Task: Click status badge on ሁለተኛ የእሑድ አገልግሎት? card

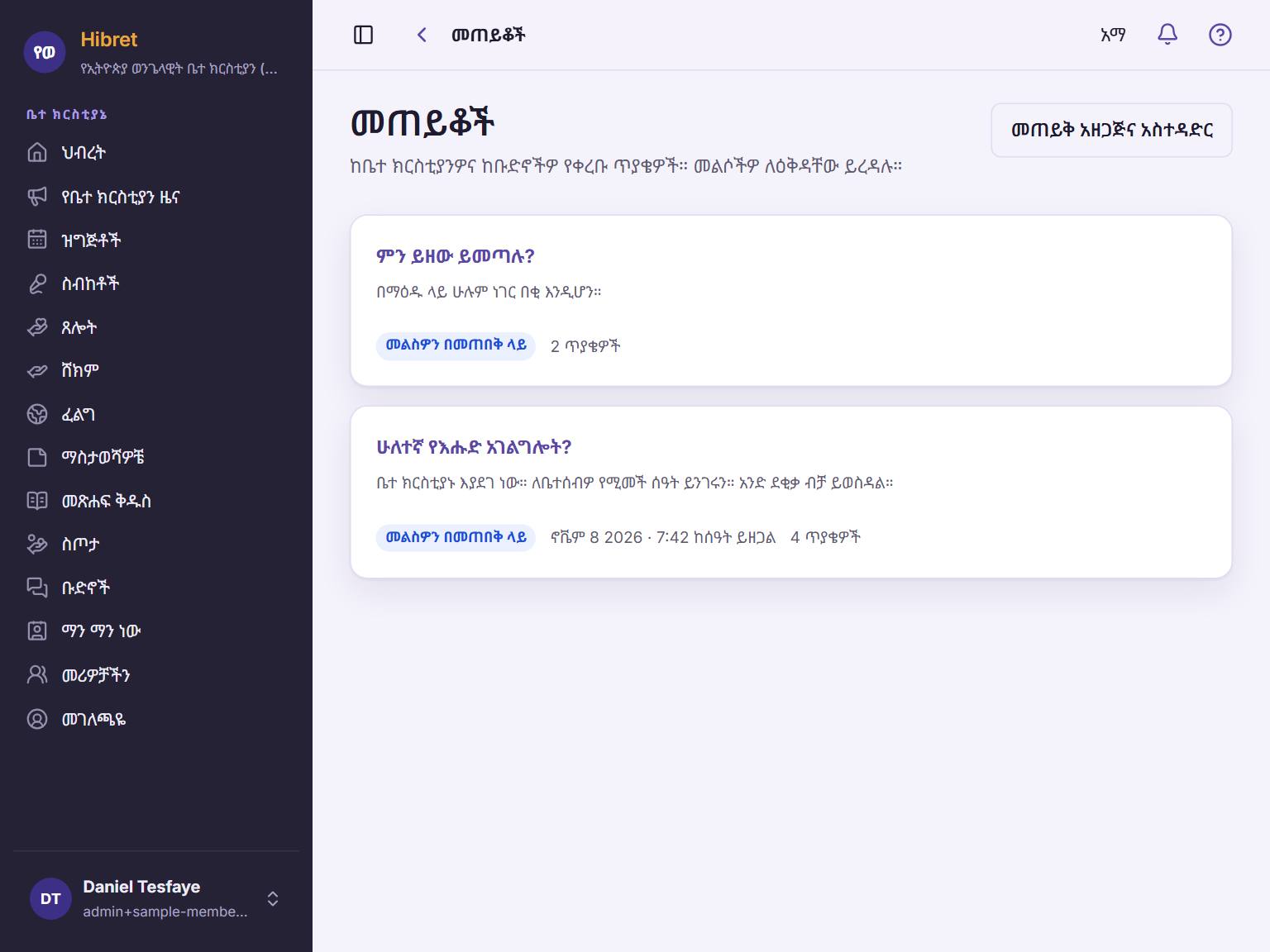Action: (456, 537)
